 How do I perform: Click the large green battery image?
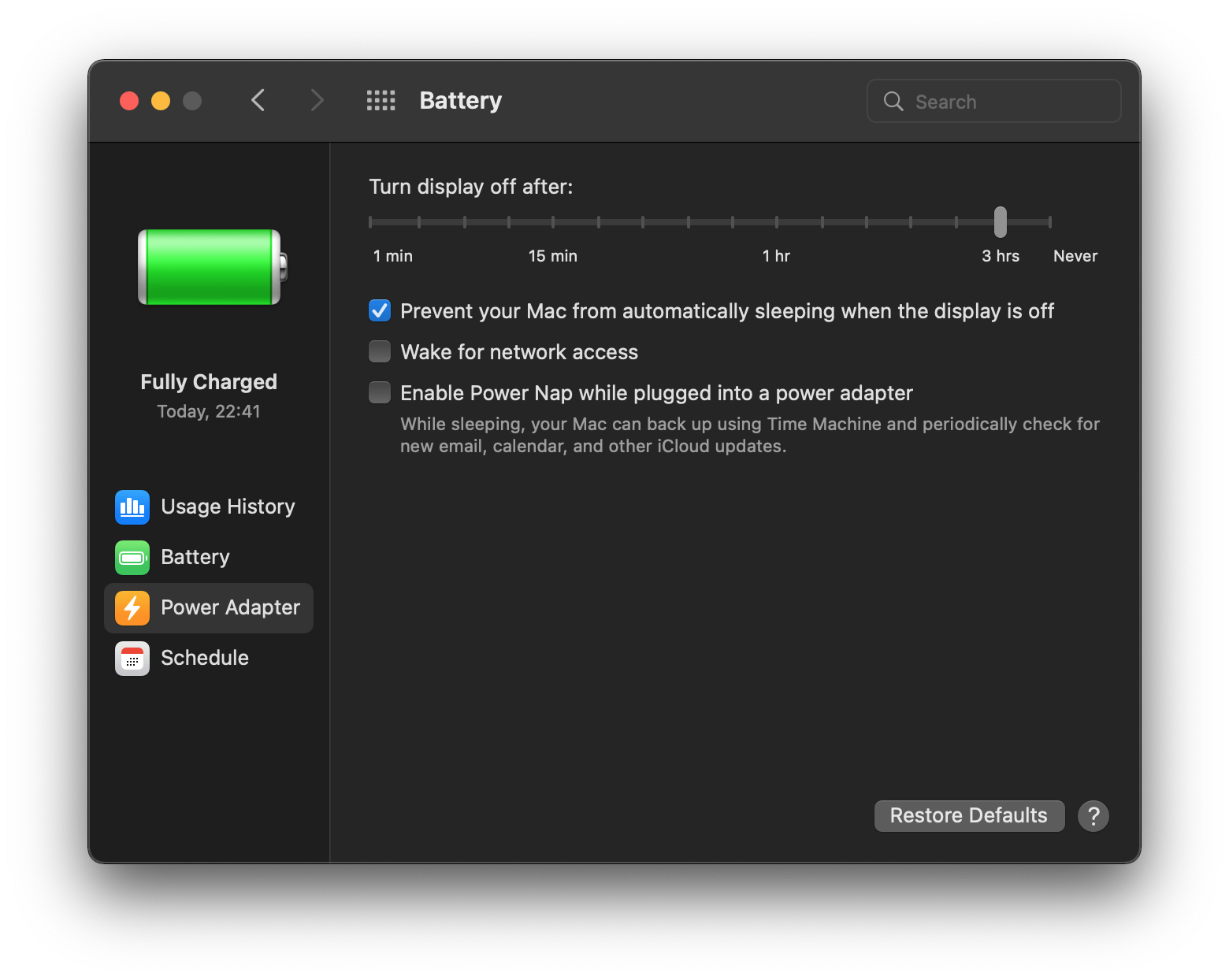pos(213,267)
